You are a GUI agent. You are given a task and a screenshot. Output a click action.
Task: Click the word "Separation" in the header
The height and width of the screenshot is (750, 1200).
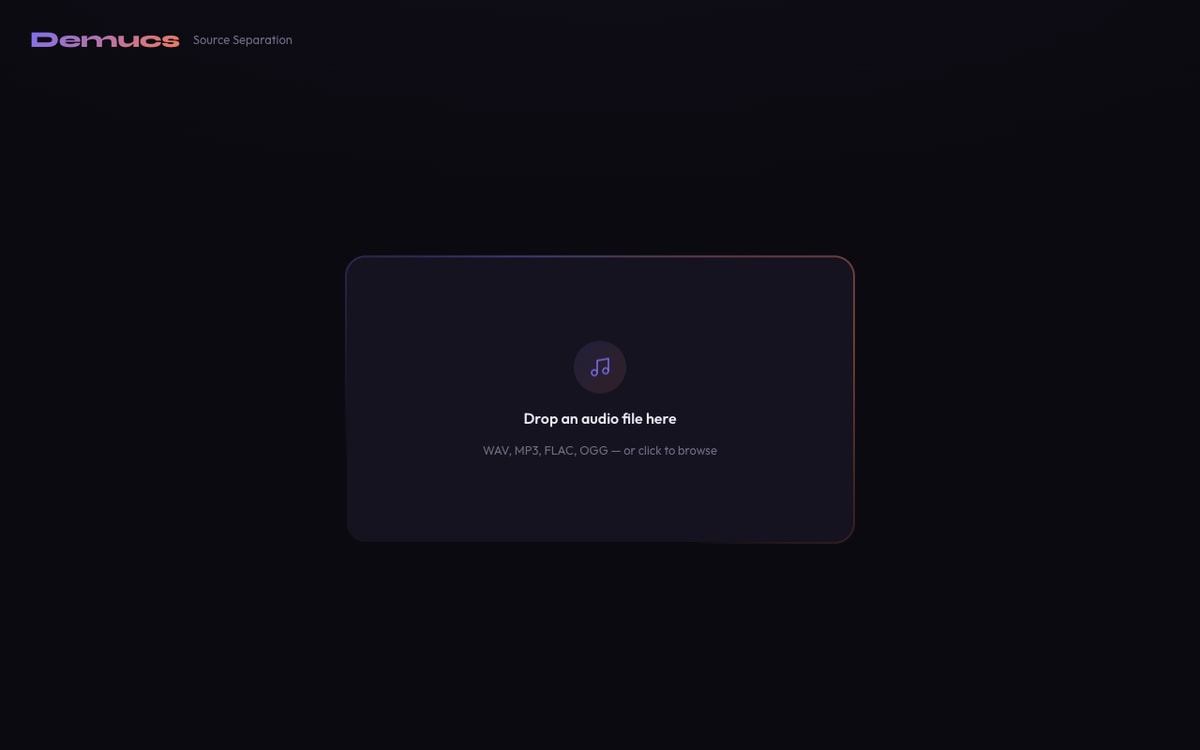coord(262,40)
